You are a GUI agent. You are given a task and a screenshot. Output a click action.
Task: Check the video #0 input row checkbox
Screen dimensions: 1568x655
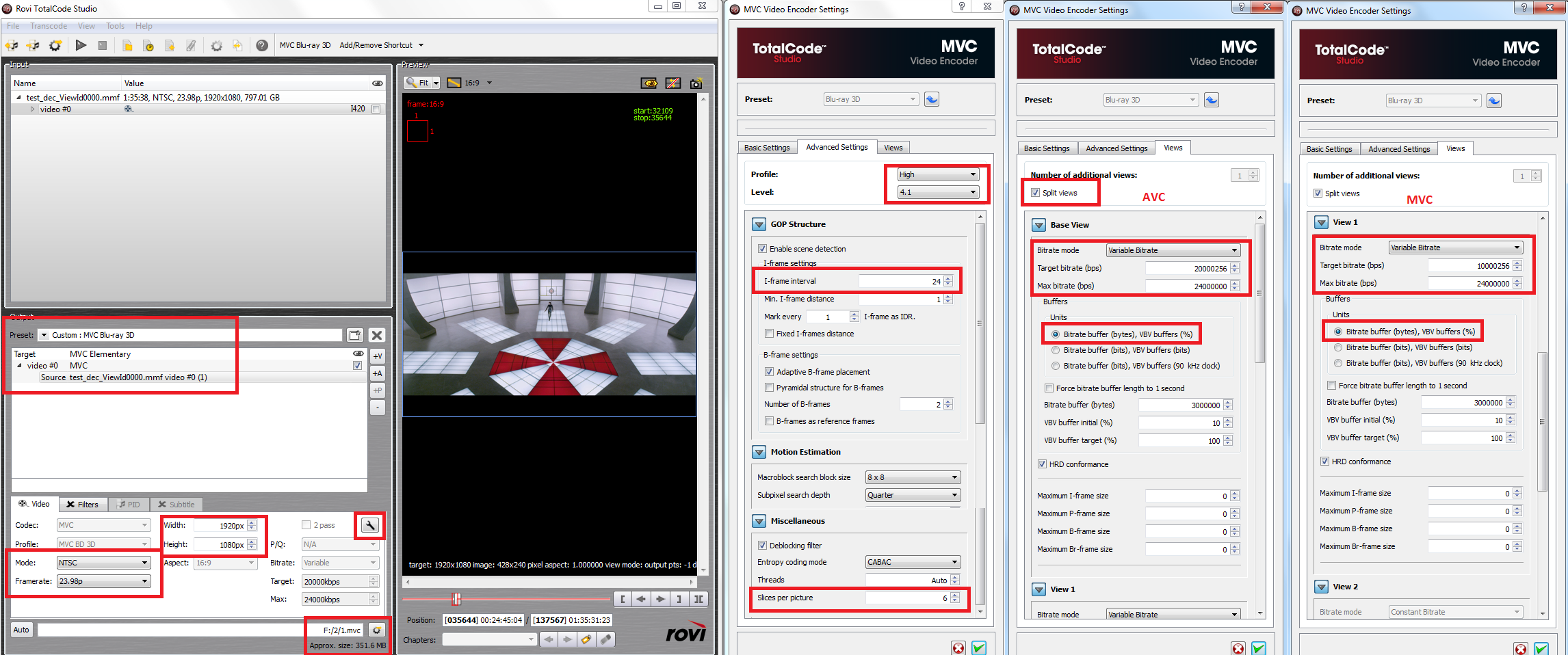pos(376,109)
